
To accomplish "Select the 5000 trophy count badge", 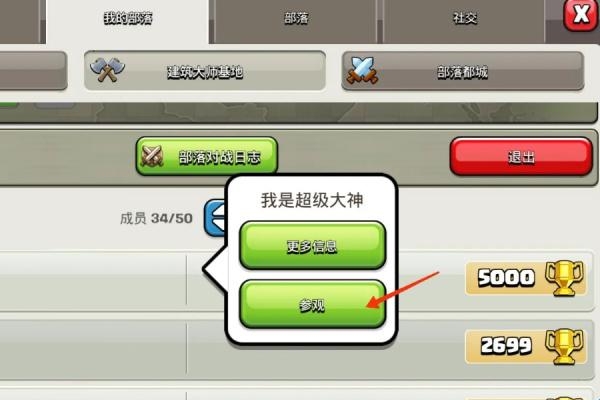I will [526, 278].
